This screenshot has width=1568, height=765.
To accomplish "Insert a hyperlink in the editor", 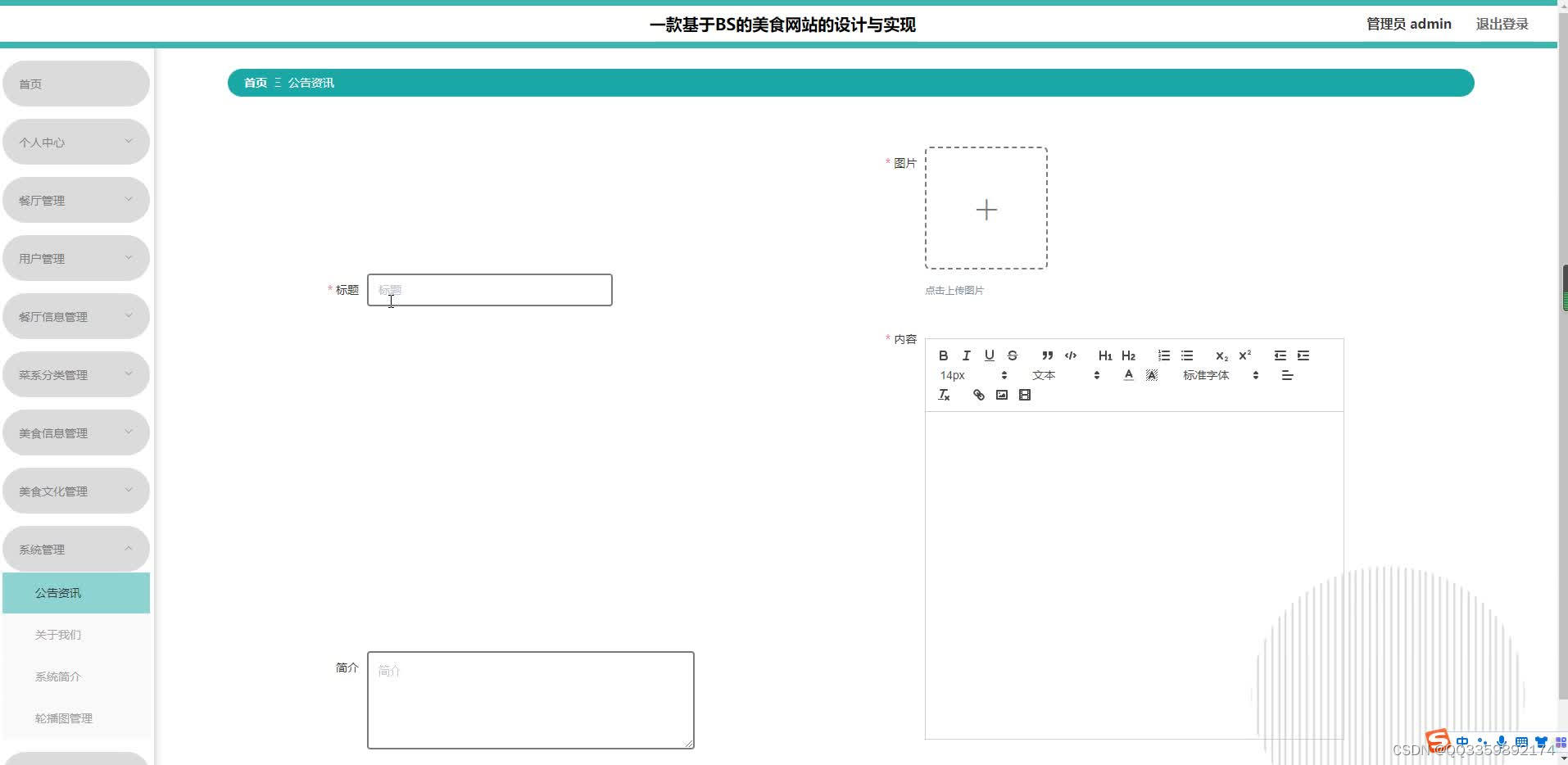I will tap(978, 395).
